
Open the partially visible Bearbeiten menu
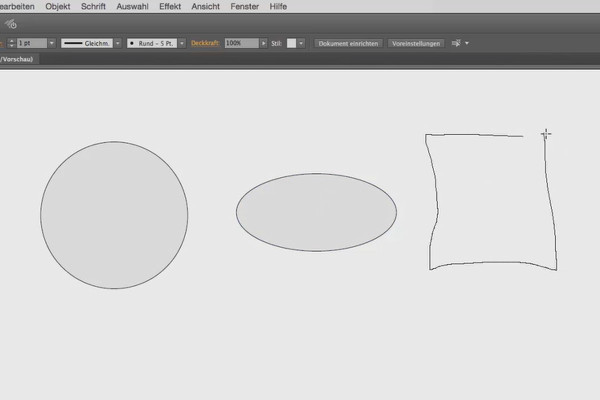point(17,7)
